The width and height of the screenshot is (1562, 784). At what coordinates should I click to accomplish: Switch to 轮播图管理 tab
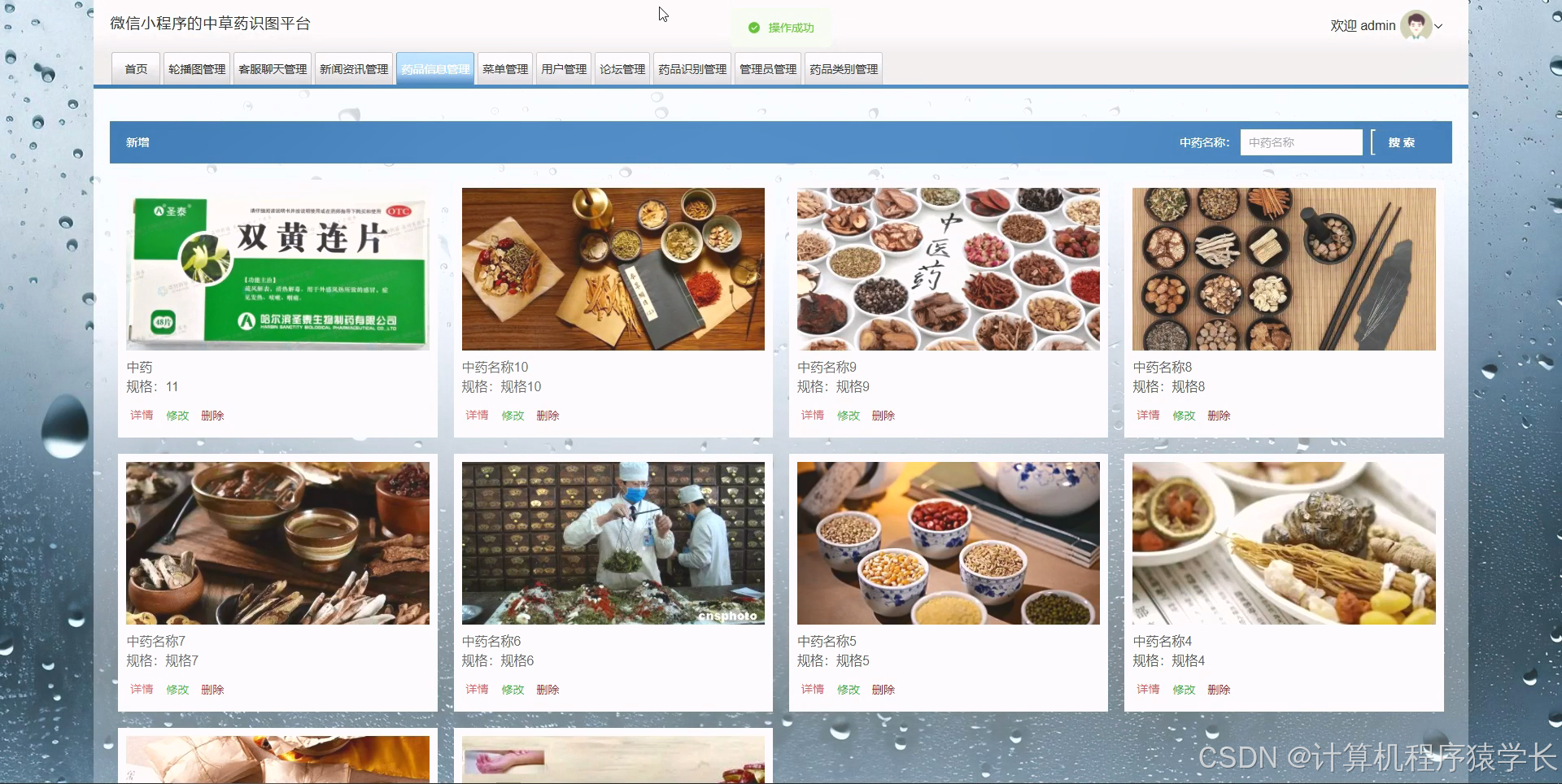[x=197, y=69]
